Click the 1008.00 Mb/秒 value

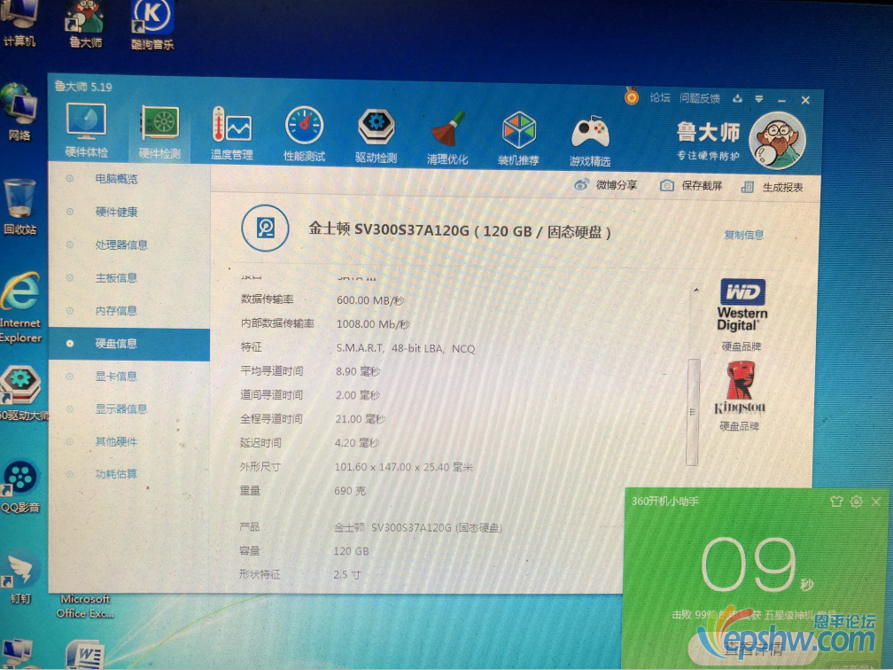373,324
